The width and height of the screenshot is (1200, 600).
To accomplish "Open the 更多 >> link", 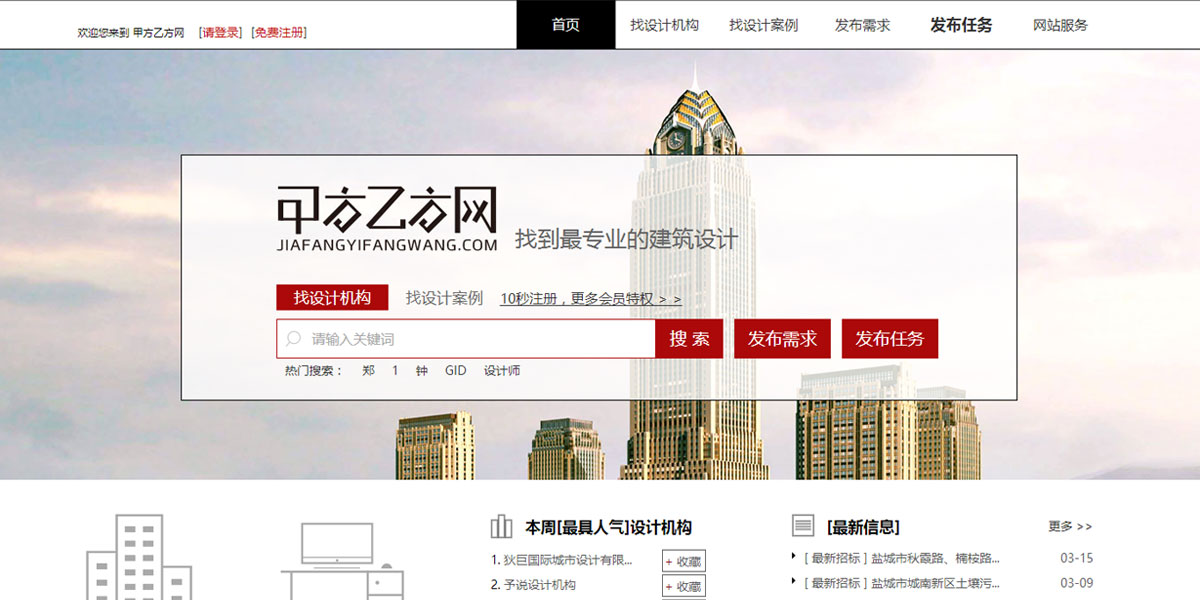I will pos(1070,526).
